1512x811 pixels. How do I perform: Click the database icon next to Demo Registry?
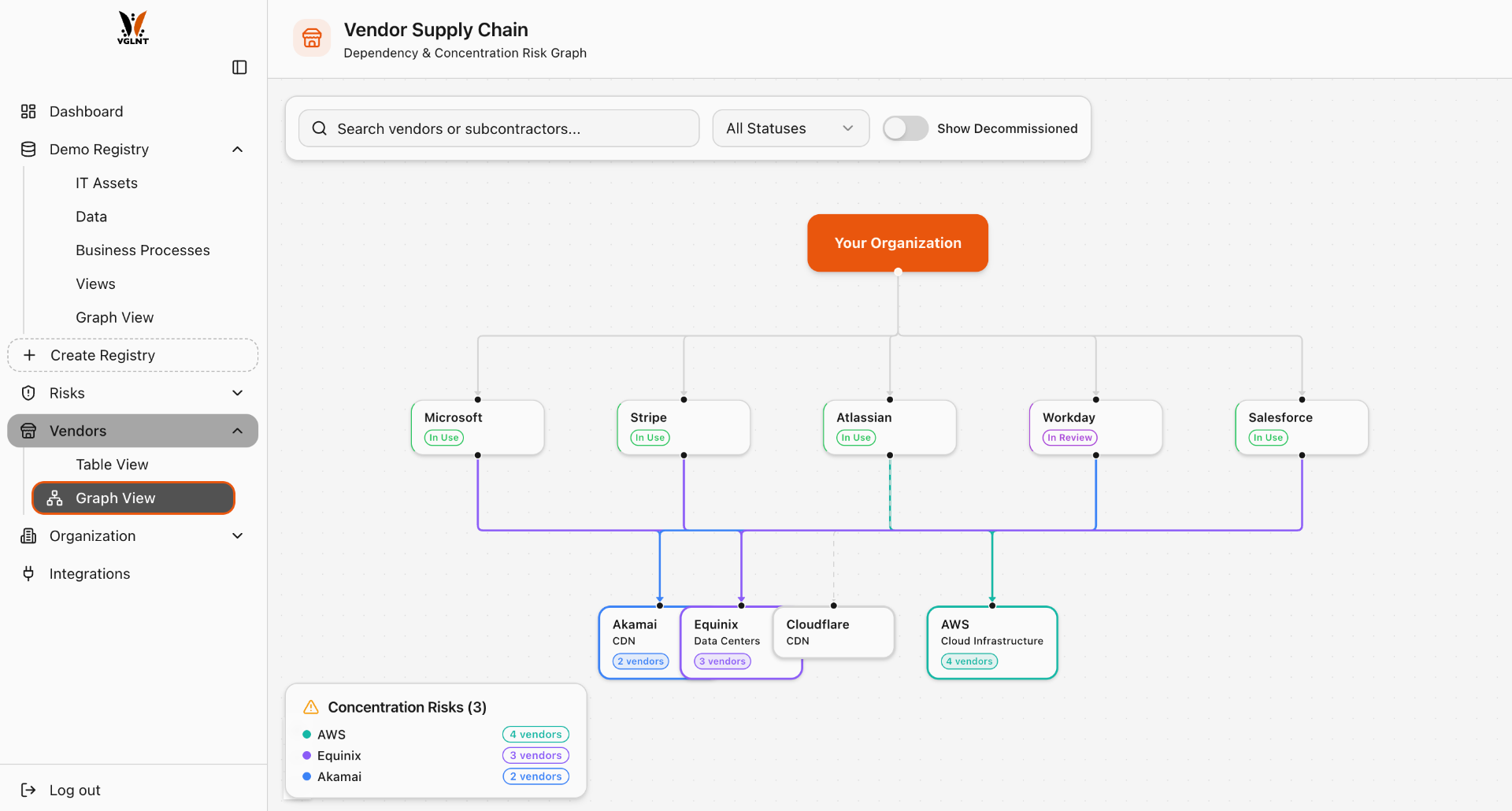pyautogui.click(x=28, y=149)
